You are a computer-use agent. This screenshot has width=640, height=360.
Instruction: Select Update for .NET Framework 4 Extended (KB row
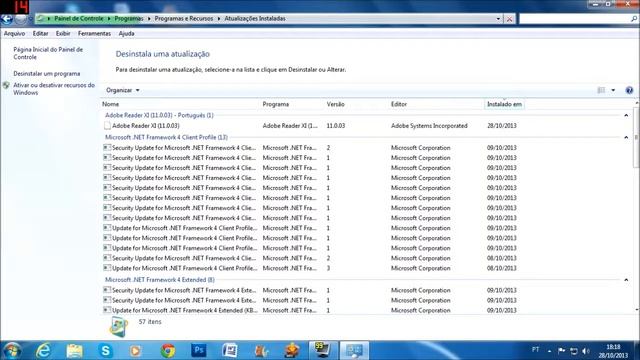pos(310,310)
